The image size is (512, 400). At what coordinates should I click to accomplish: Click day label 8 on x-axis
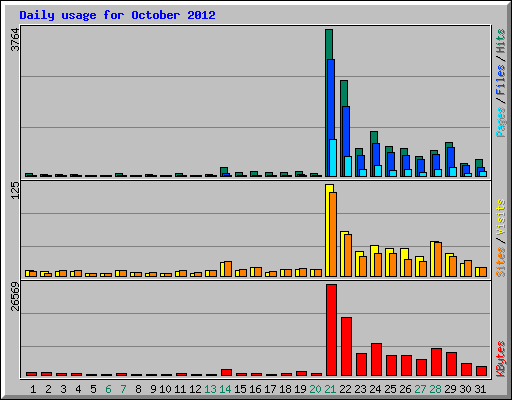click(x=138, y=389)
